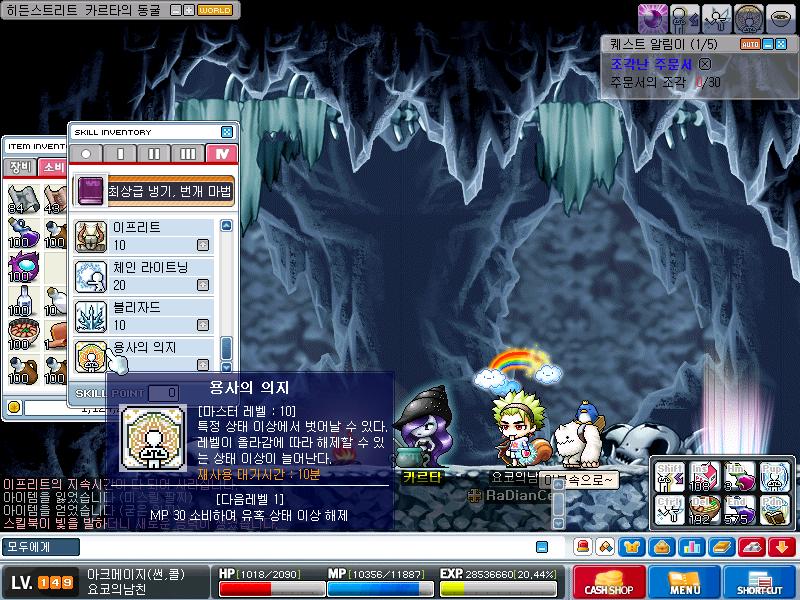Open the skill book icon button
This screenshot has height=600, width=800.
(x=722, y=547)
